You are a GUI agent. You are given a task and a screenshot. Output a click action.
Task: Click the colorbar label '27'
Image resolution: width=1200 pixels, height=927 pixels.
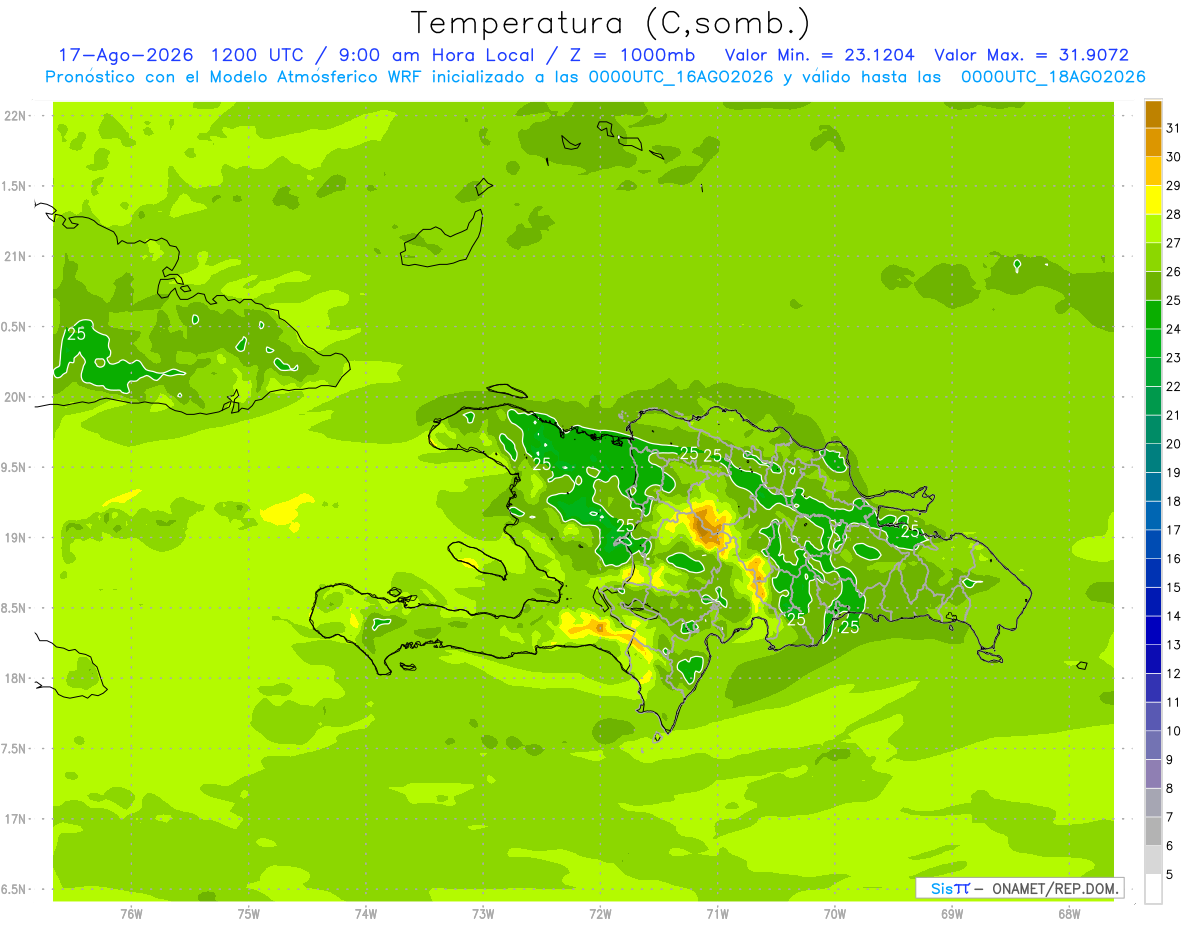click(x=1174, y=243)
